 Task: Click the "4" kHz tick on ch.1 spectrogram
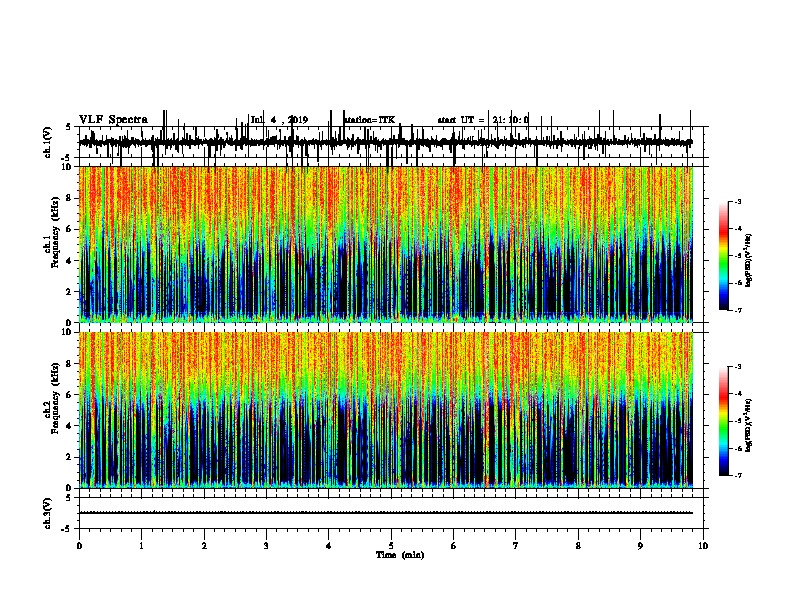[x=70, y=261]
